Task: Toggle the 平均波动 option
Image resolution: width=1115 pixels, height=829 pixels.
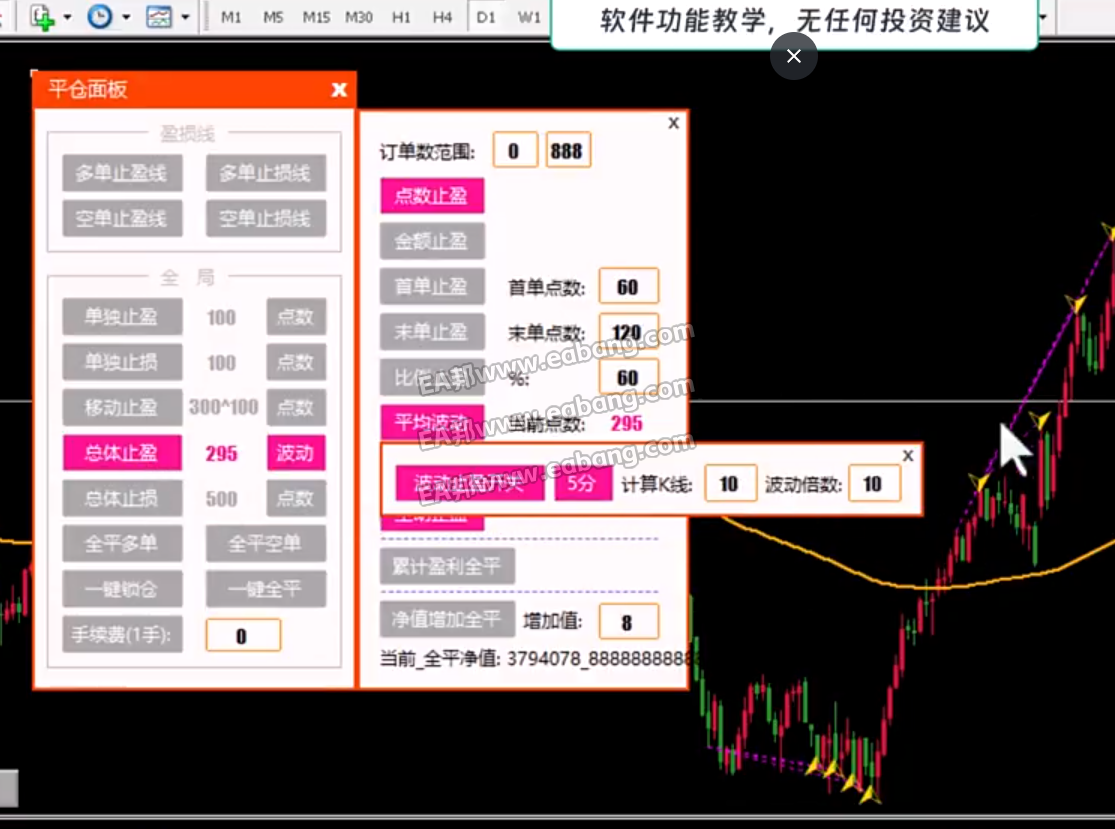Action: (x=432, y=422)
